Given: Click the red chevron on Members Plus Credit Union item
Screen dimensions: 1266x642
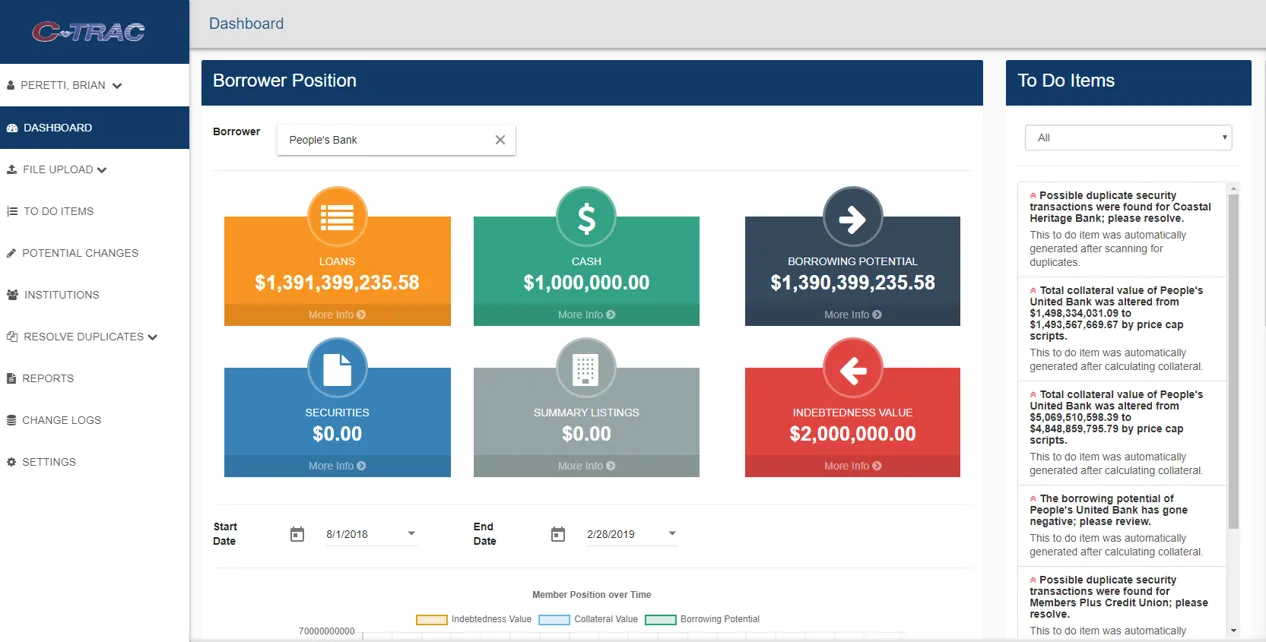Looking at the screenshot, I should click(x=1033, y=580).
